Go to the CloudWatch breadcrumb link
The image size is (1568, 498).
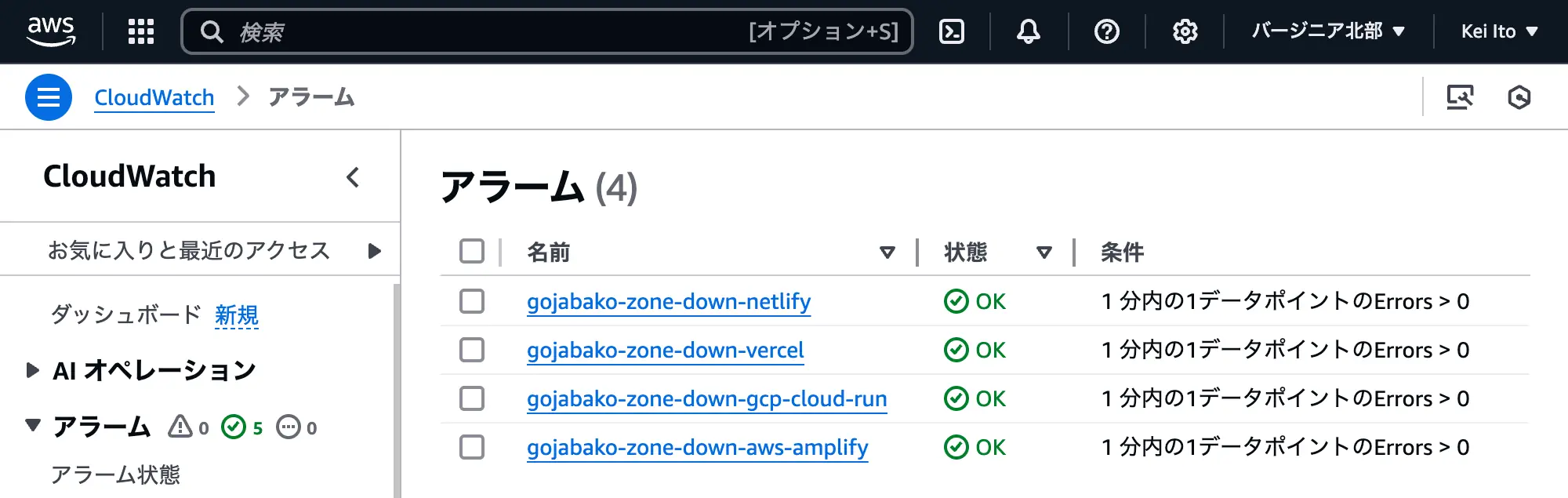(x=154, y=97)
